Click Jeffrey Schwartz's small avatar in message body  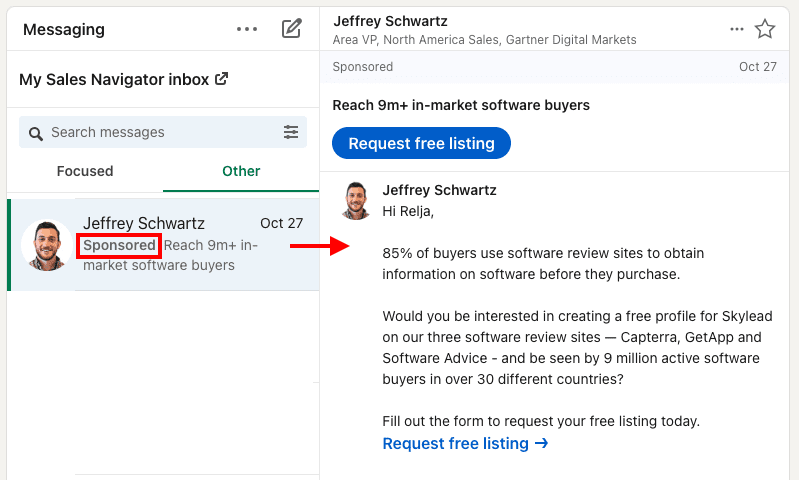[x=356, y=201]
